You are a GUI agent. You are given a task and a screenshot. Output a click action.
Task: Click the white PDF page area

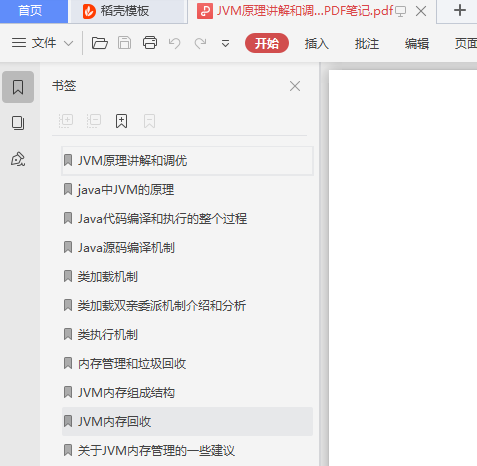403,268
